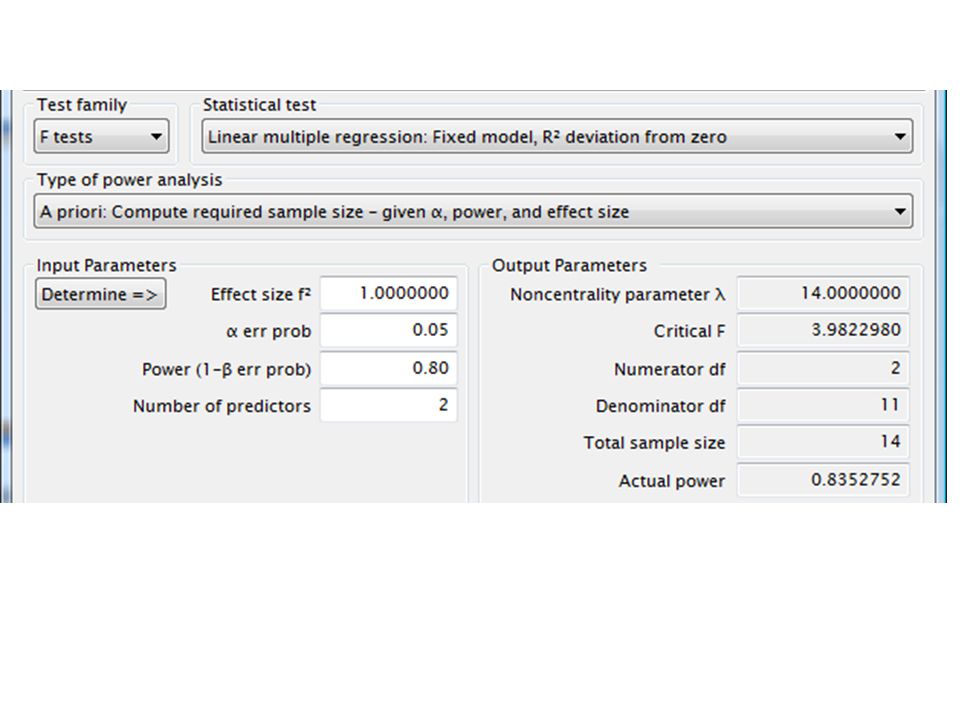Click the Input Parameters panel title

coord(106,265)
